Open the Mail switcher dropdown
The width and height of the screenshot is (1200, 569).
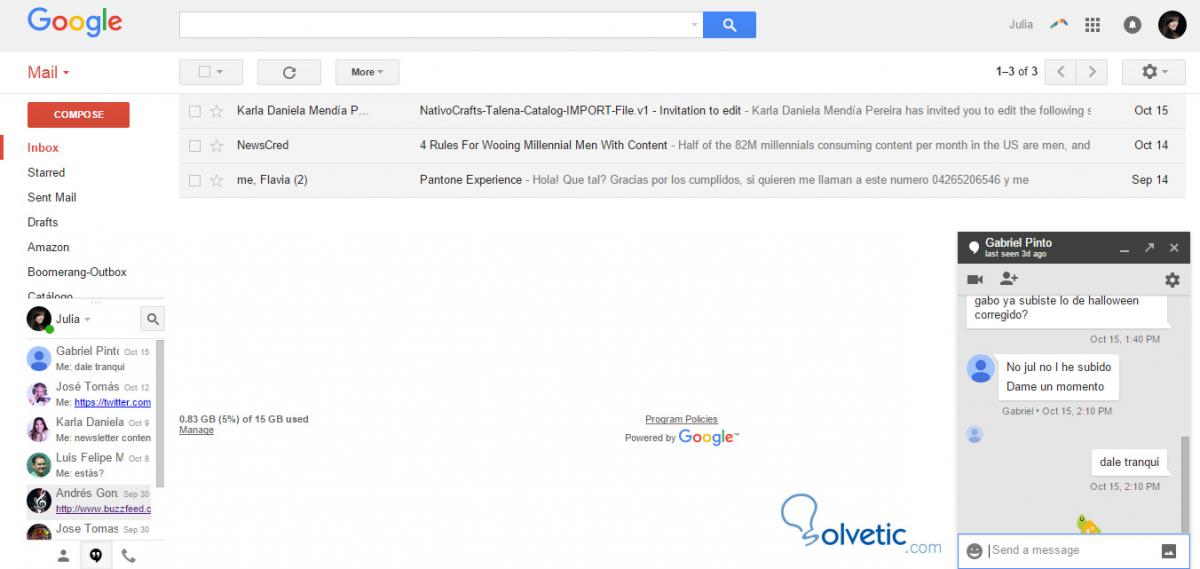(48, 72)
